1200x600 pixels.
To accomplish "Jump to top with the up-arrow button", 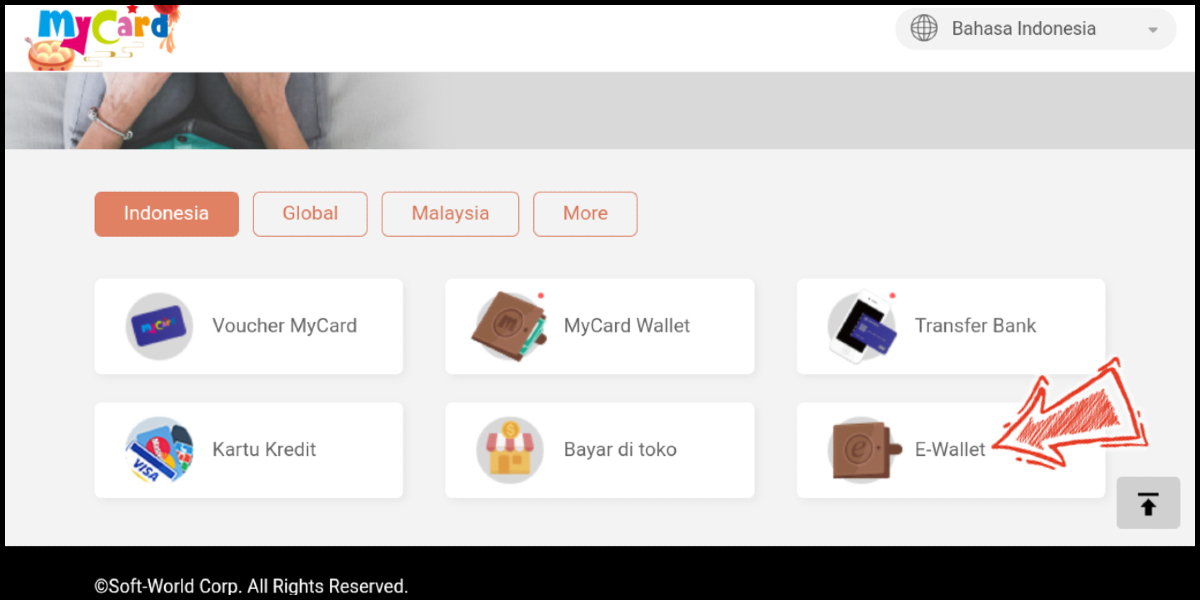I will (1148, 503).
